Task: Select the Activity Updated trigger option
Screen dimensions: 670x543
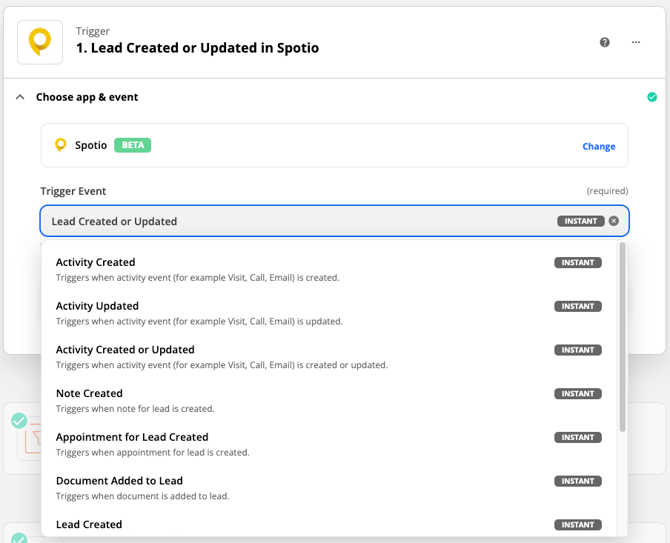Action: (x=329, y=313)
